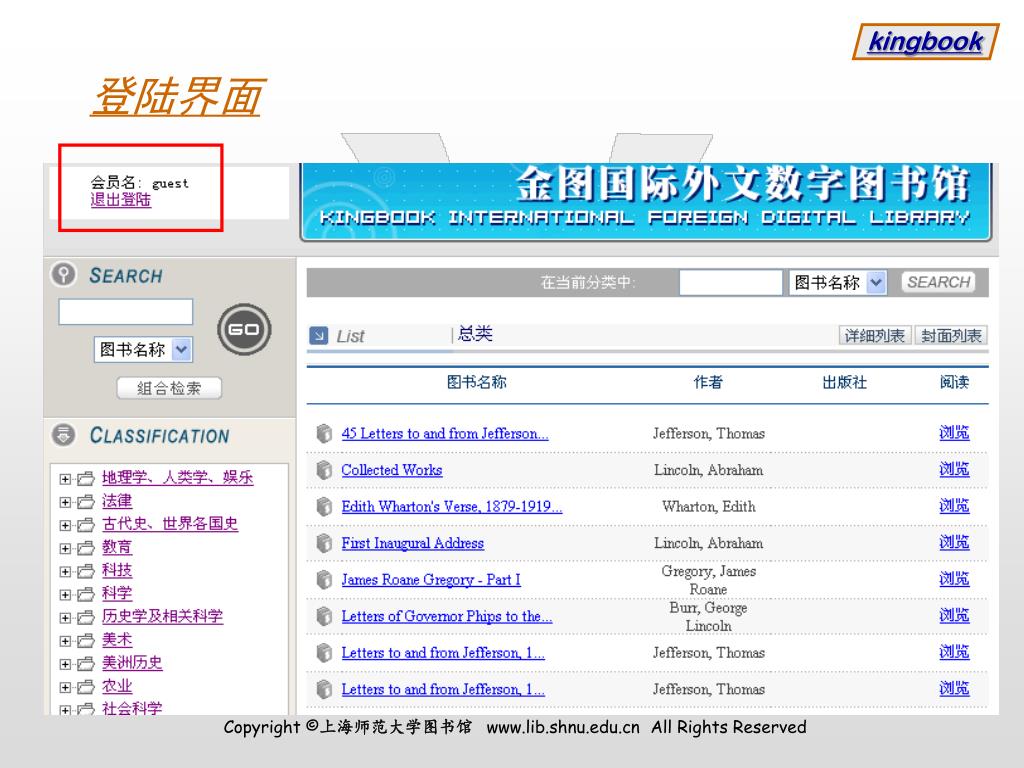Click the kingbook logo

point(925,42)
